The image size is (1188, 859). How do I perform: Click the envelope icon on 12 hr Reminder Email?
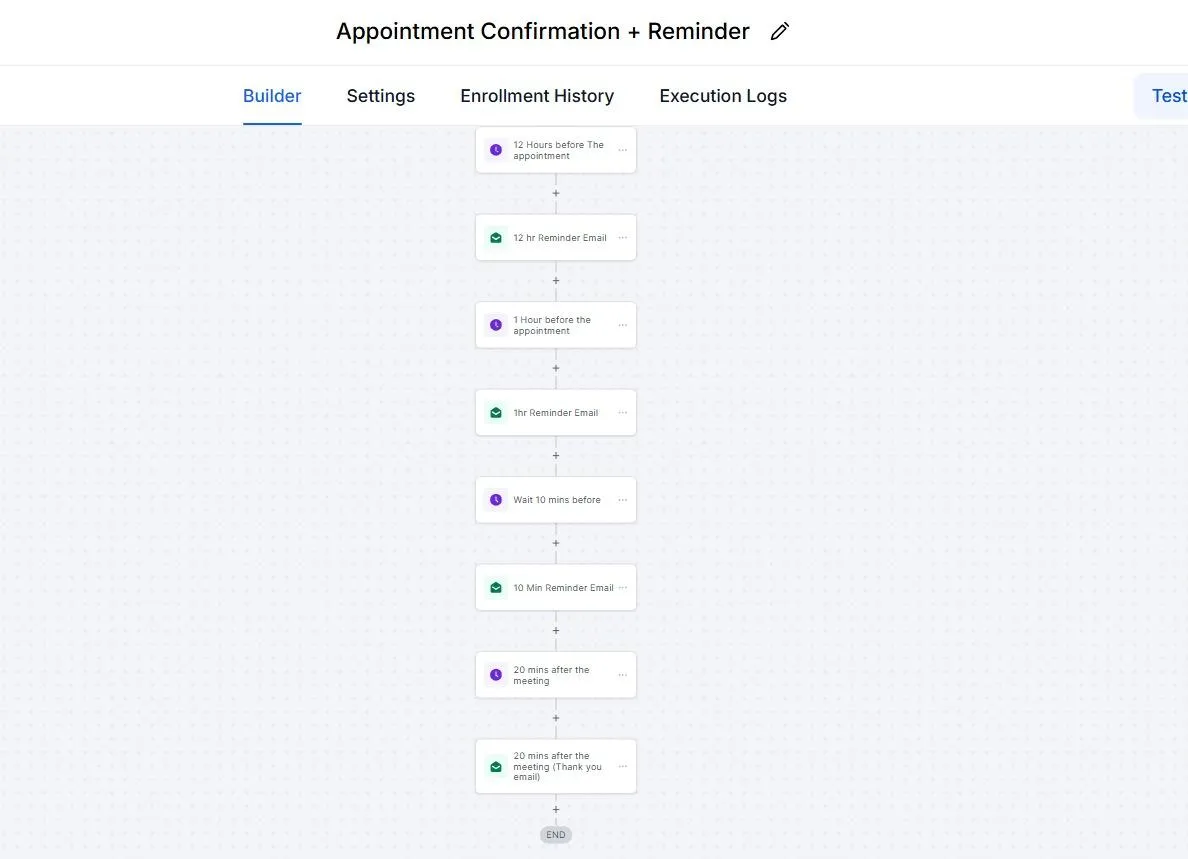(x=496, y=238)
